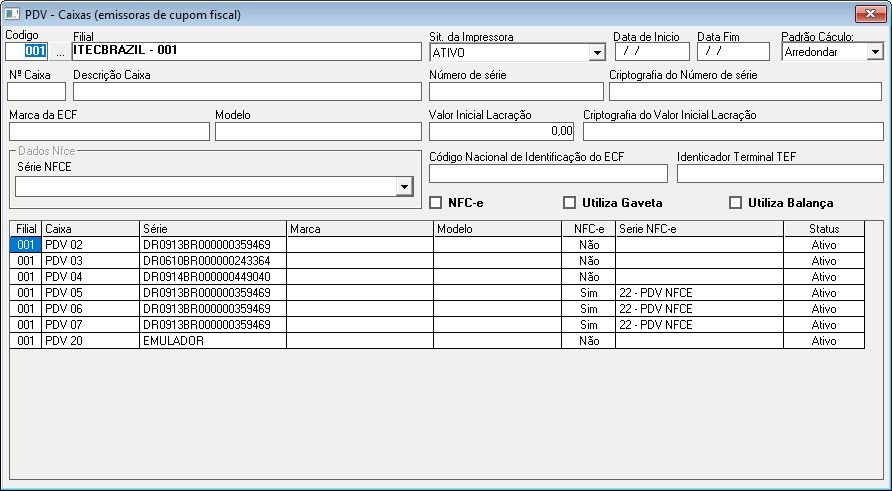Click the Valor Inicial Lacração field
The image size is (892, 491).
[x=501, y=131]
